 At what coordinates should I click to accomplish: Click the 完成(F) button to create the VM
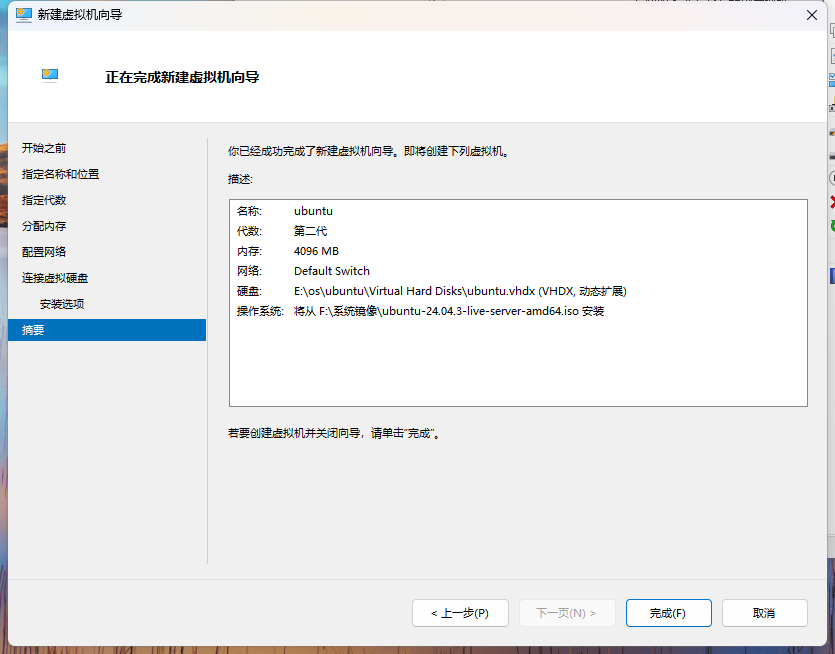coord(668,613)
